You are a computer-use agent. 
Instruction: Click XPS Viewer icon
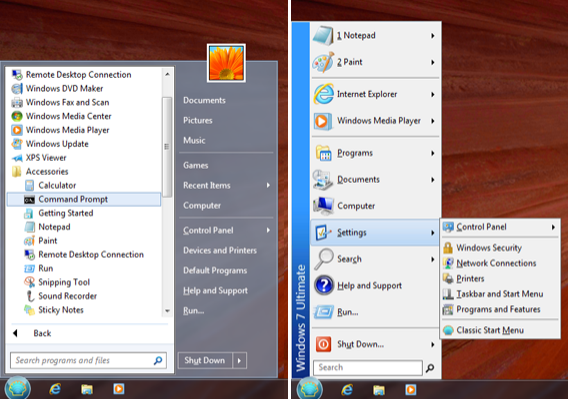point(17,158)
